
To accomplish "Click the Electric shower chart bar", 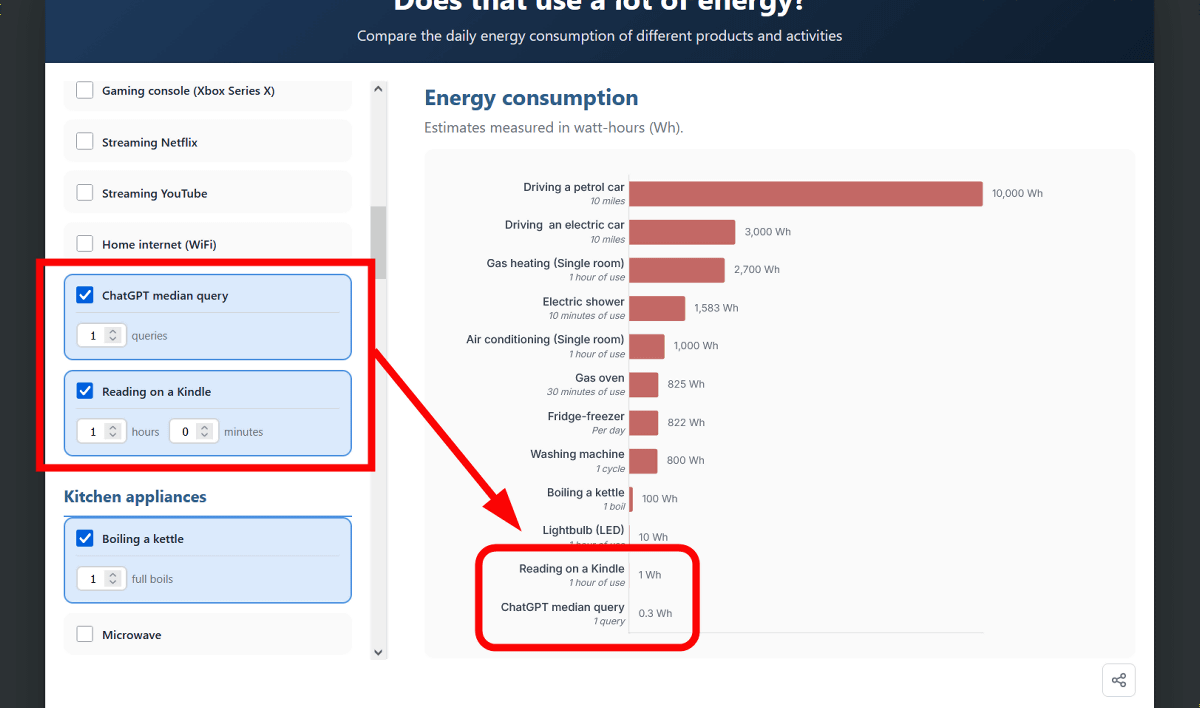I will pyautogui.click(x=657, y=308).
